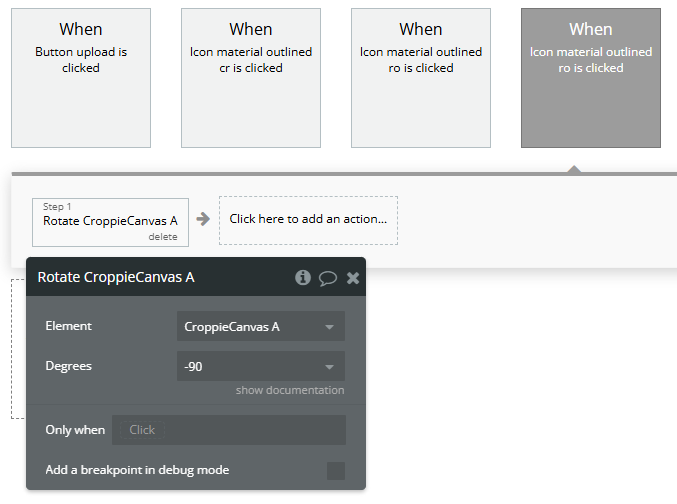Open the show documentation link
Viewport: 677px width, 504px height.
tap(290, 390)
